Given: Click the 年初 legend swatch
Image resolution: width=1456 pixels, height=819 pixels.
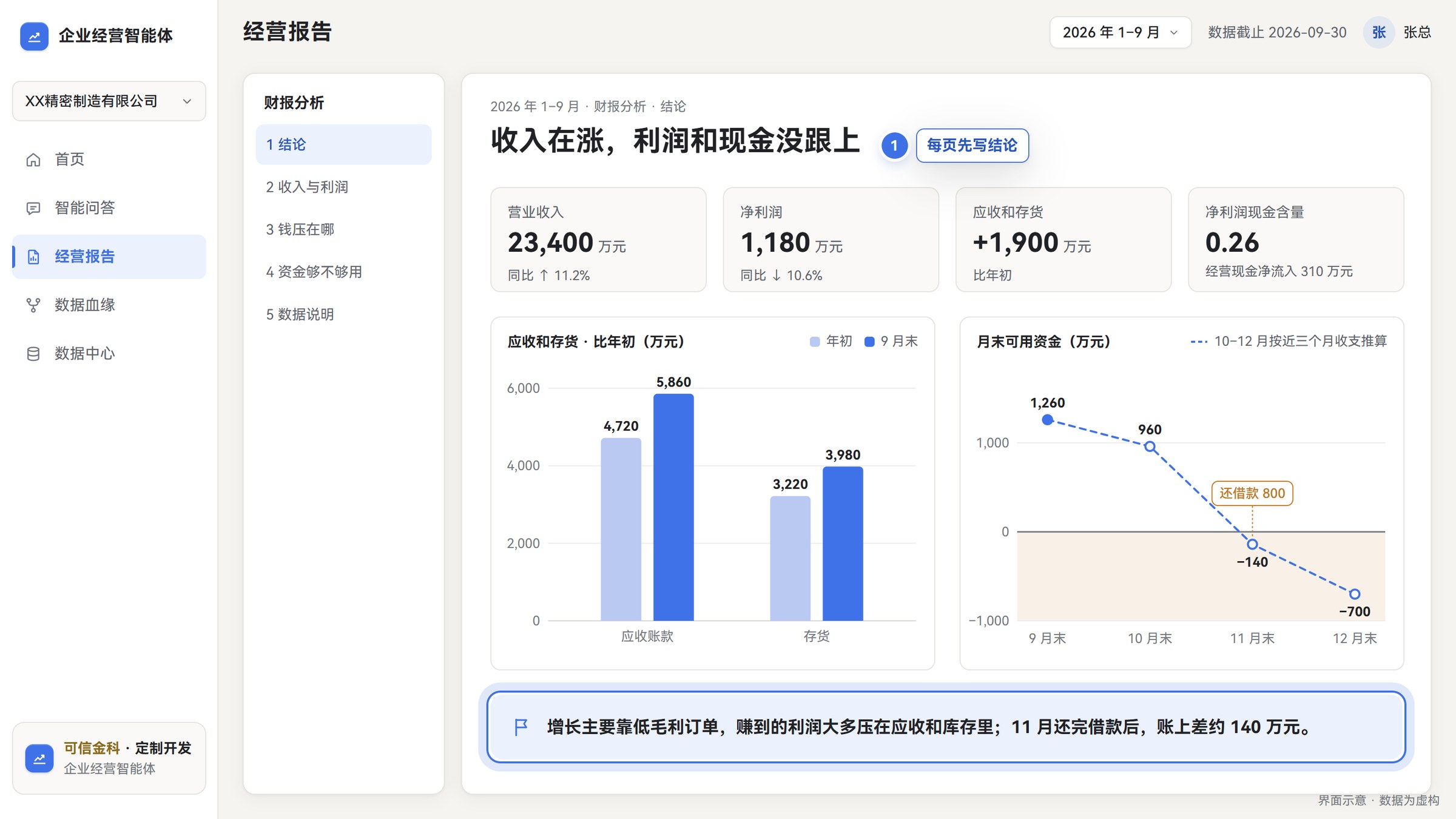Looking at the screenshot, I should point(815,342).
